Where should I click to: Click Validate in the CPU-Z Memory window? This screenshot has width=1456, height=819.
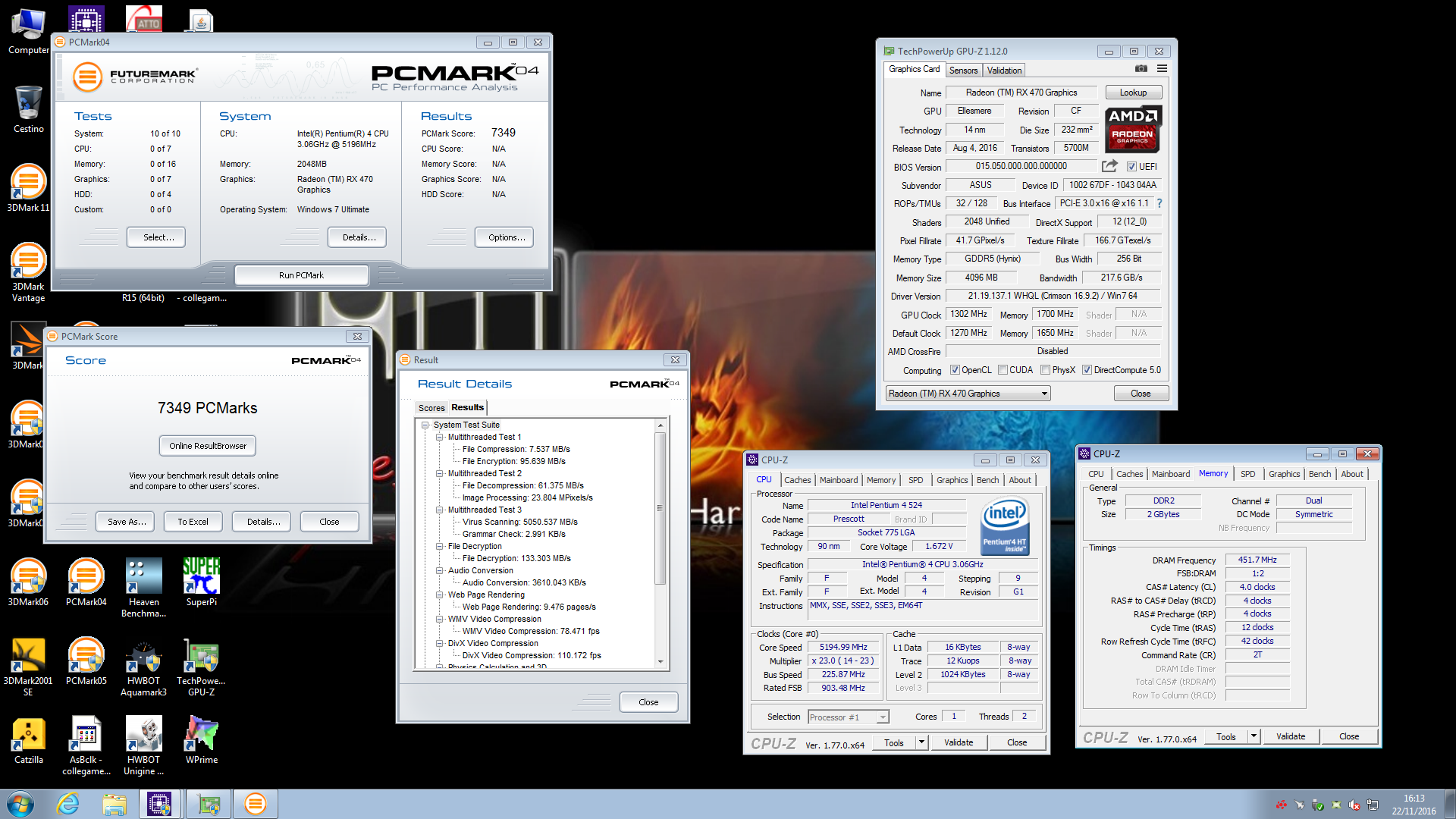click(1291, 736)
